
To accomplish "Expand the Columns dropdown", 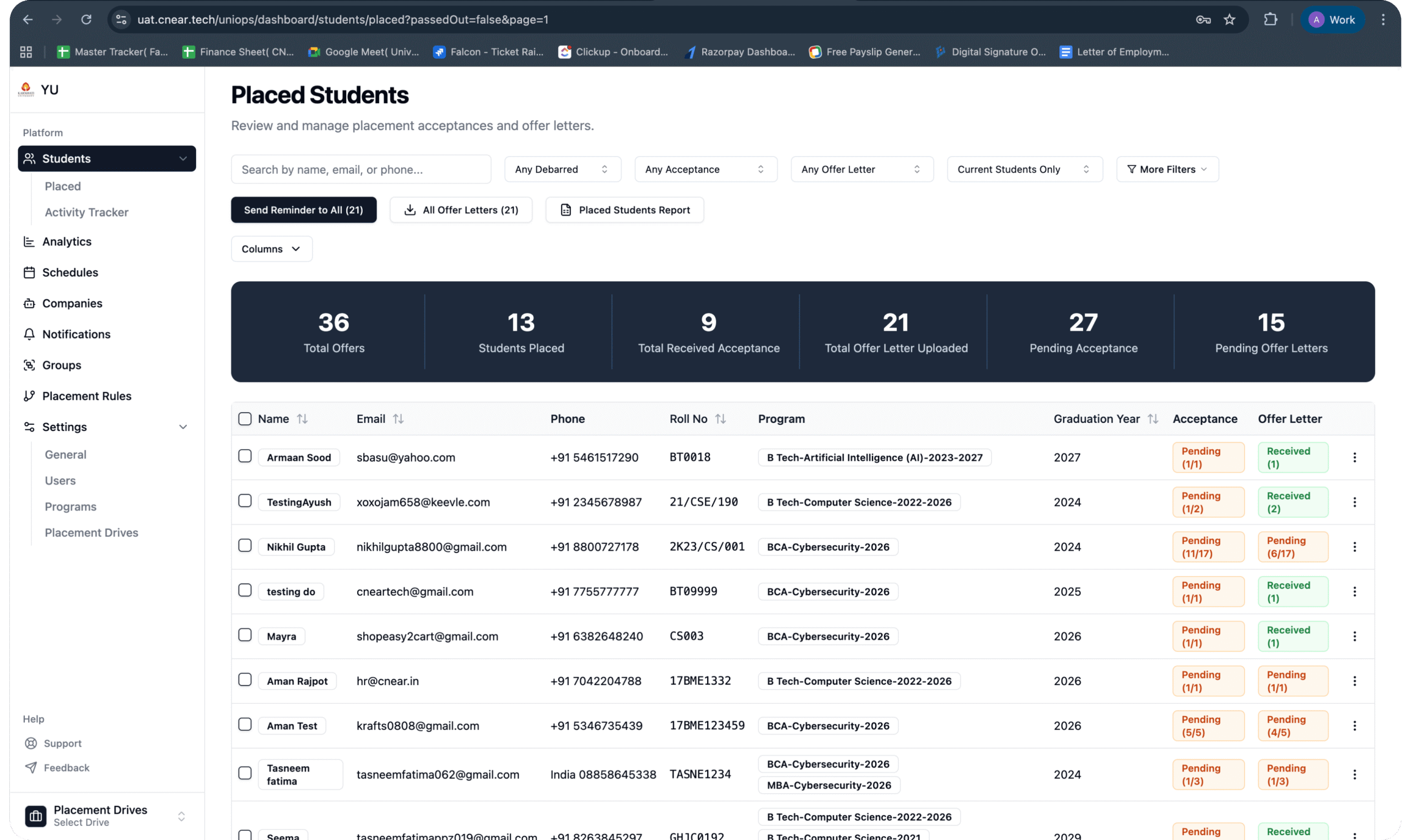I will pyautogui.click(x=271, y=249).
